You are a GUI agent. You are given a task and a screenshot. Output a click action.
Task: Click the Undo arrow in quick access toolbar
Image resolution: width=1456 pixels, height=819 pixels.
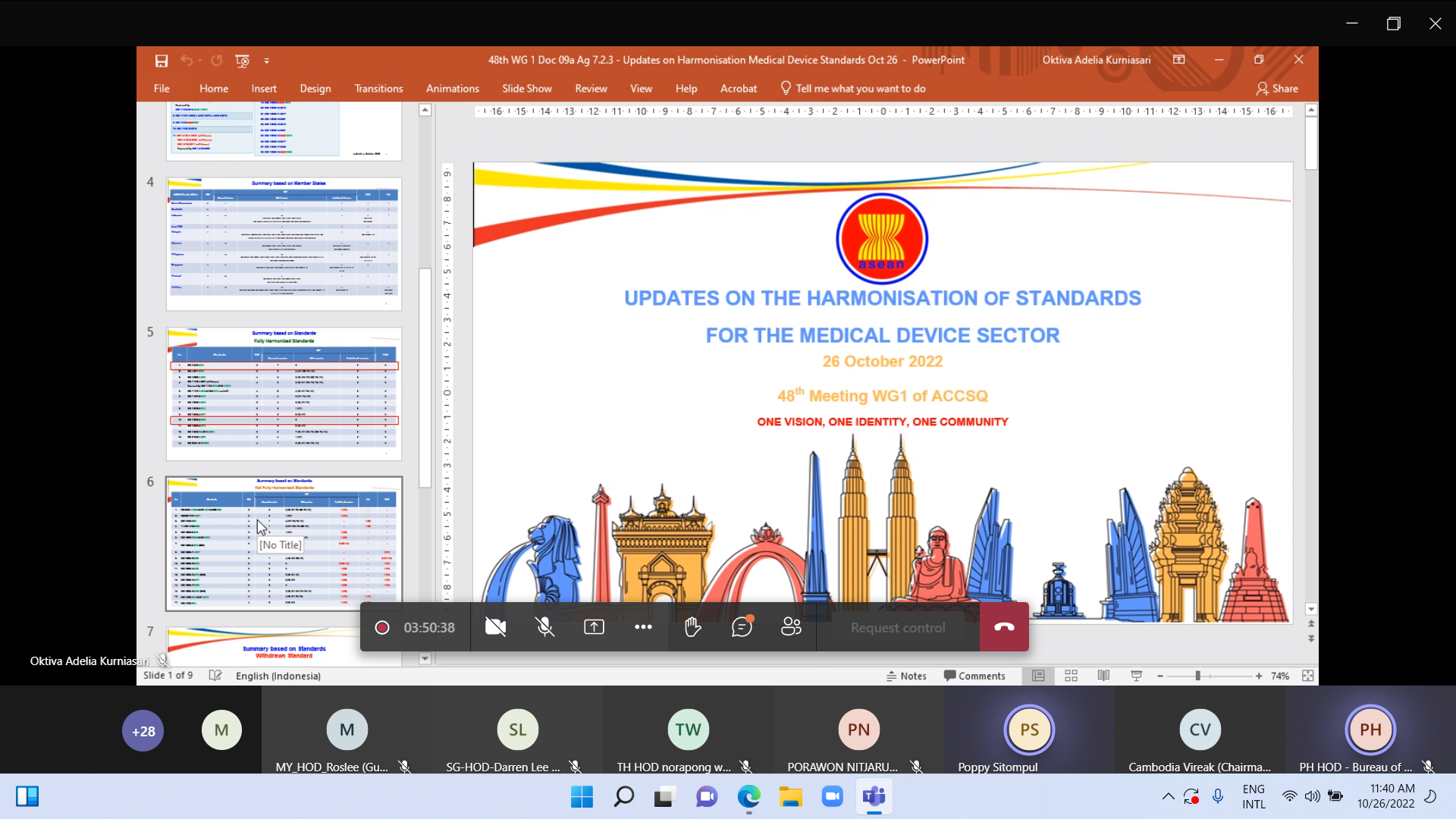coord(186,61)
